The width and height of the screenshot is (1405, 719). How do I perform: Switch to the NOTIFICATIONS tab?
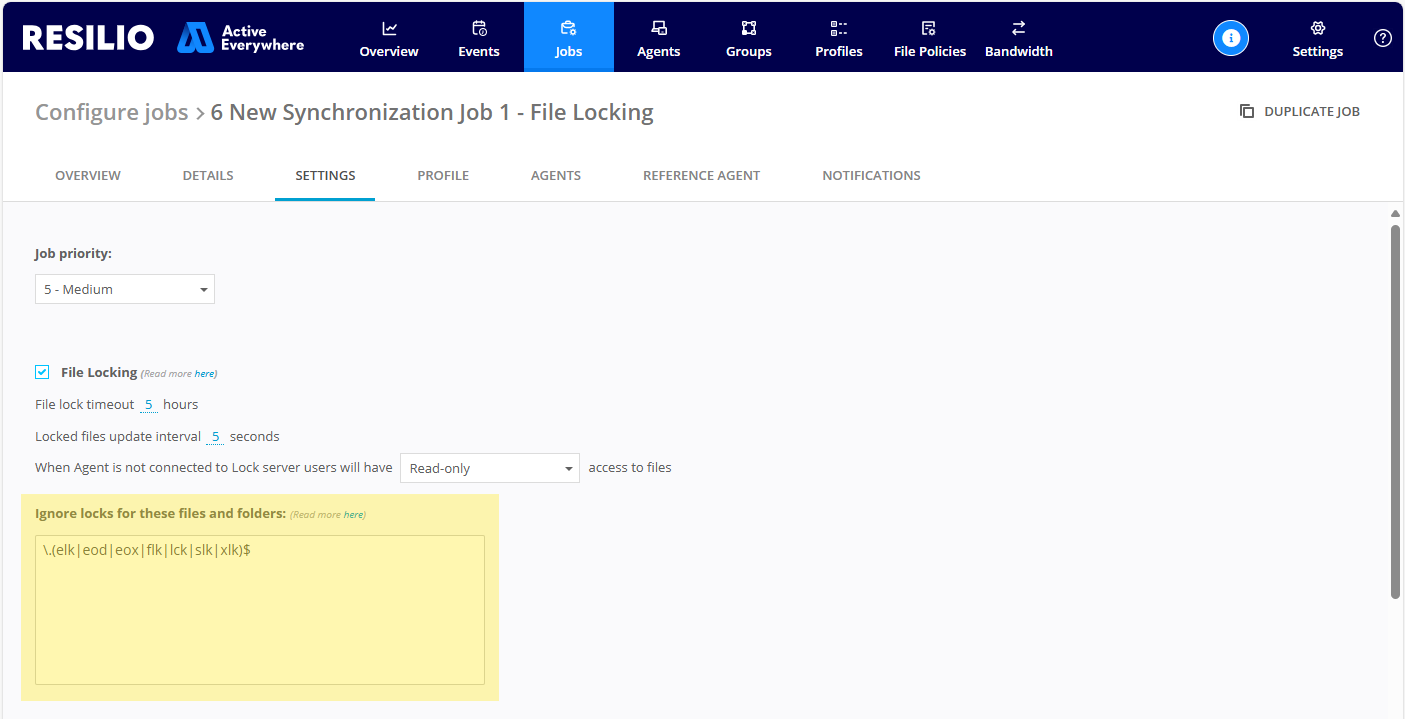(x=871, y=175)
